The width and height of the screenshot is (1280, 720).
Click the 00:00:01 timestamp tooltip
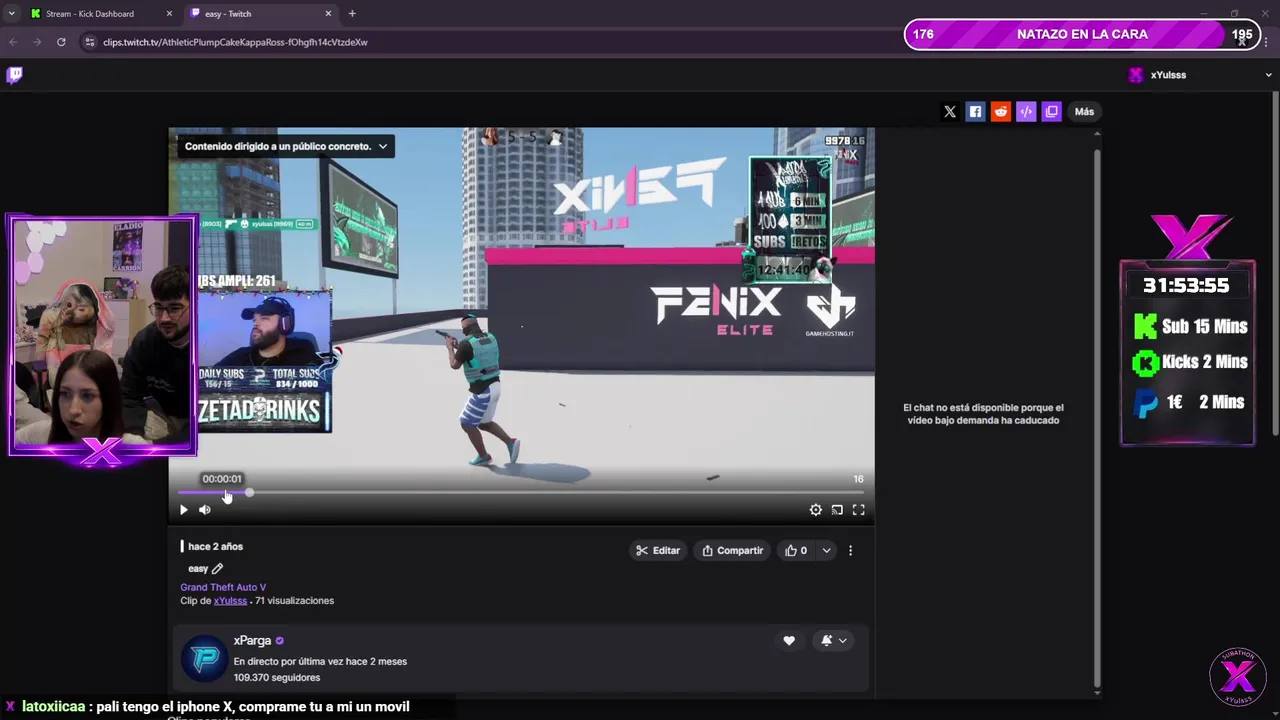[222, 479]
